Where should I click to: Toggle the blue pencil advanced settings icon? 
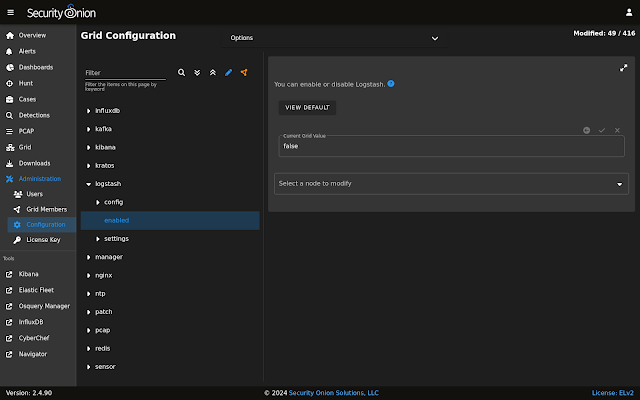[228, 72]
